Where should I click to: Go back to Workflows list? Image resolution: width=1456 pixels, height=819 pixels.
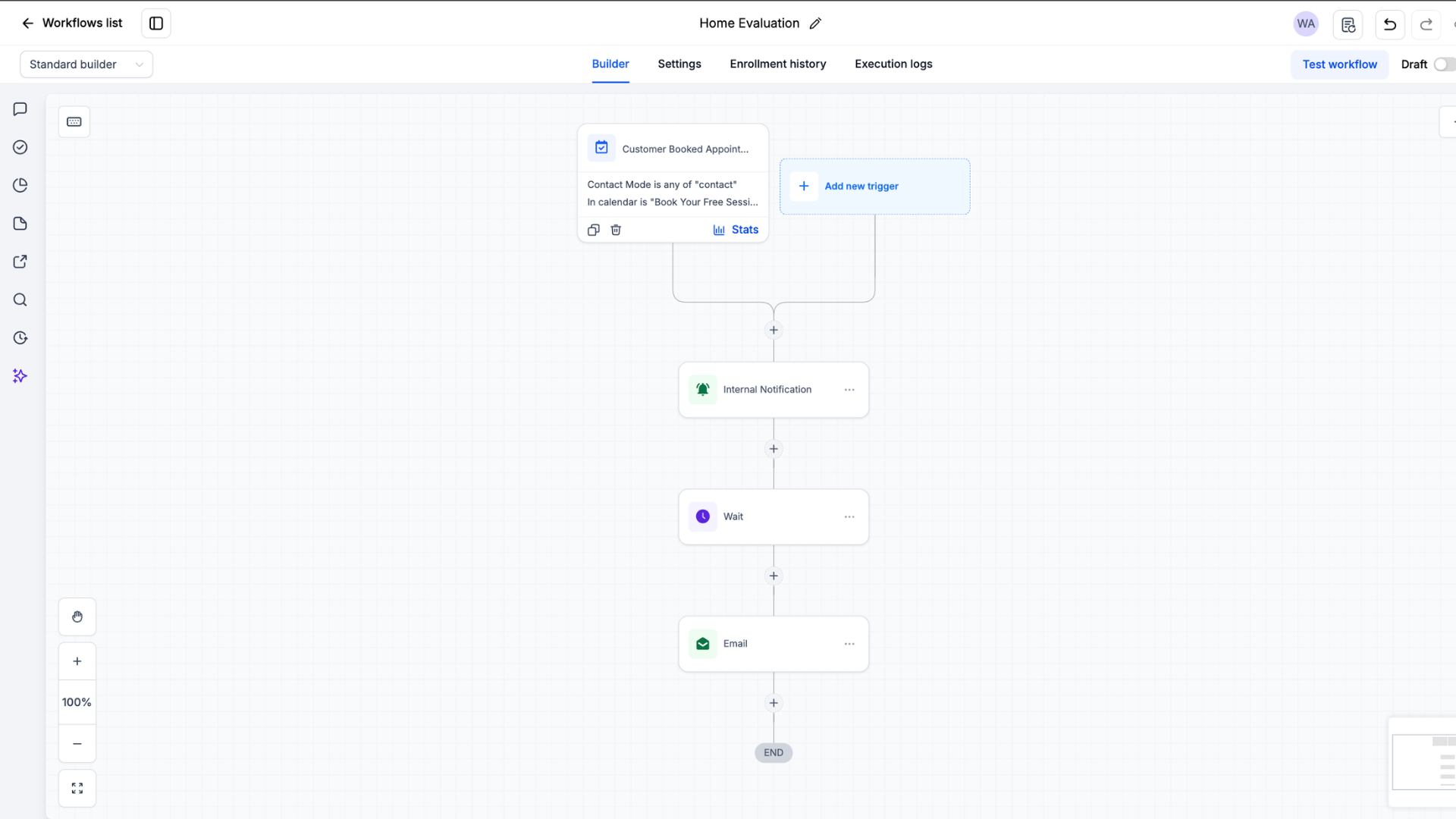71,23
